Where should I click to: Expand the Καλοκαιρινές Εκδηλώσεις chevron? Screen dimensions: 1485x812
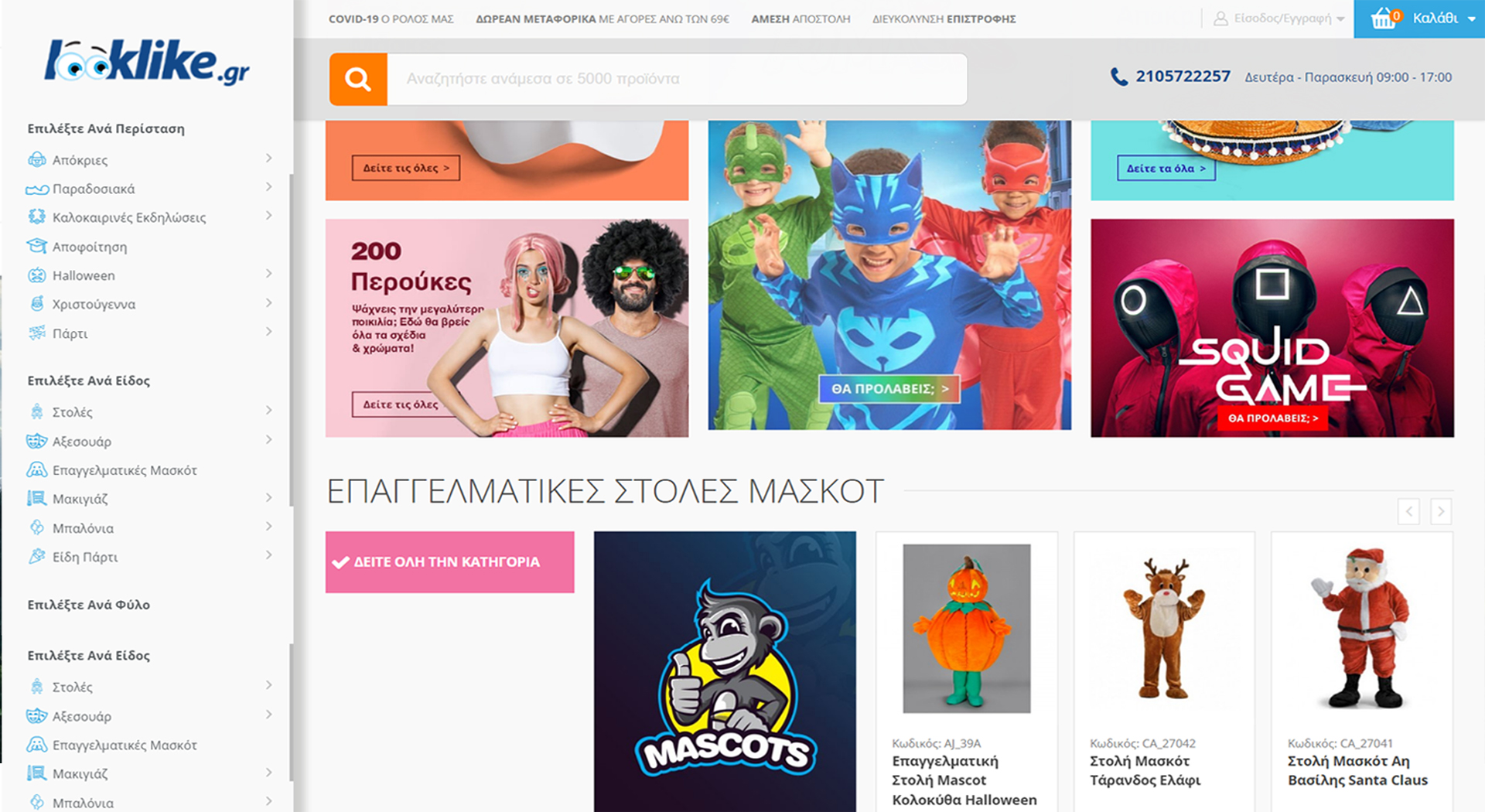(x=268, y=216)
